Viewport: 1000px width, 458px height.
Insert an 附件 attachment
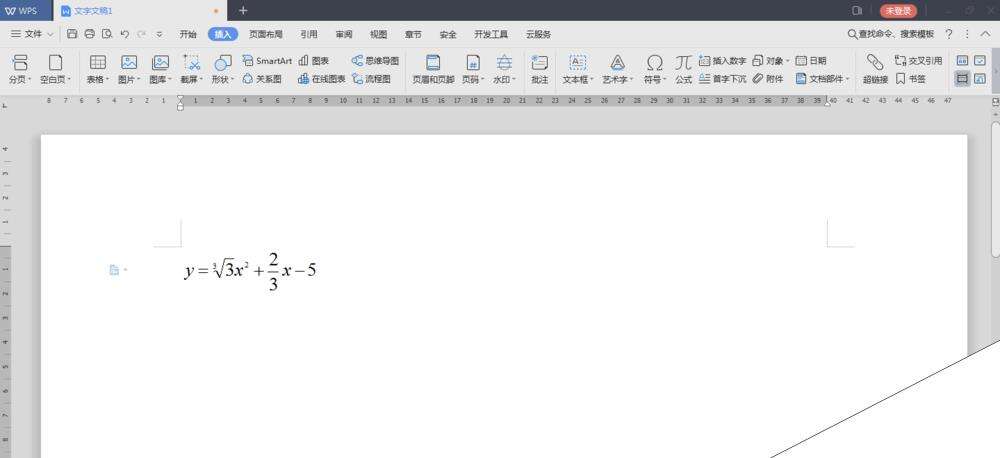[x=768, y=79]
